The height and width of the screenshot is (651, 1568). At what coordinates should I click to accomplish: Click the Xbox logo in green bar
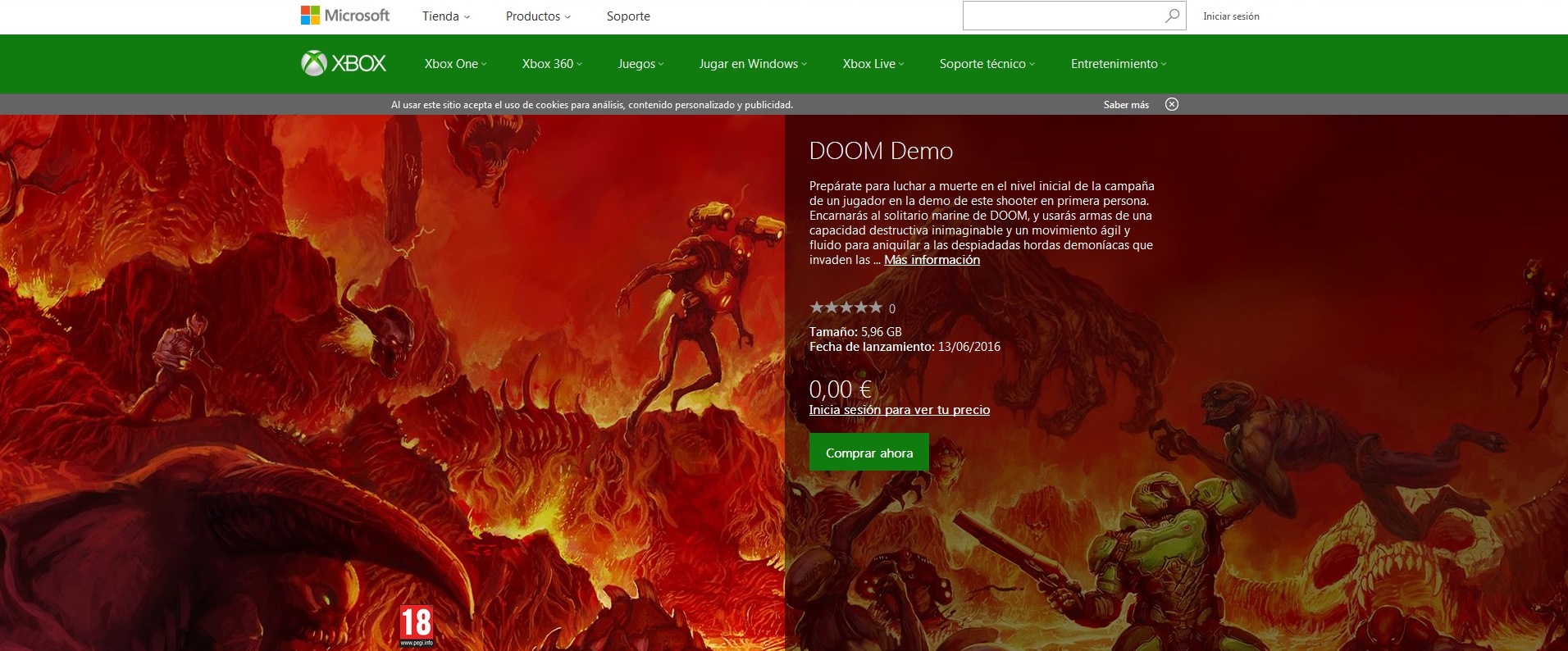[344, 63]
